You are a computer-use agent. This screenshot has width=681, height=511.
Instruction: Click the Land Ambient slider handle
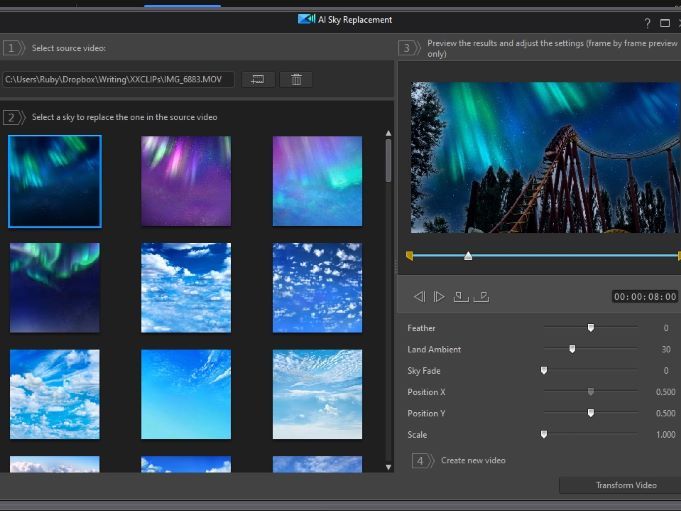point(572,349)
